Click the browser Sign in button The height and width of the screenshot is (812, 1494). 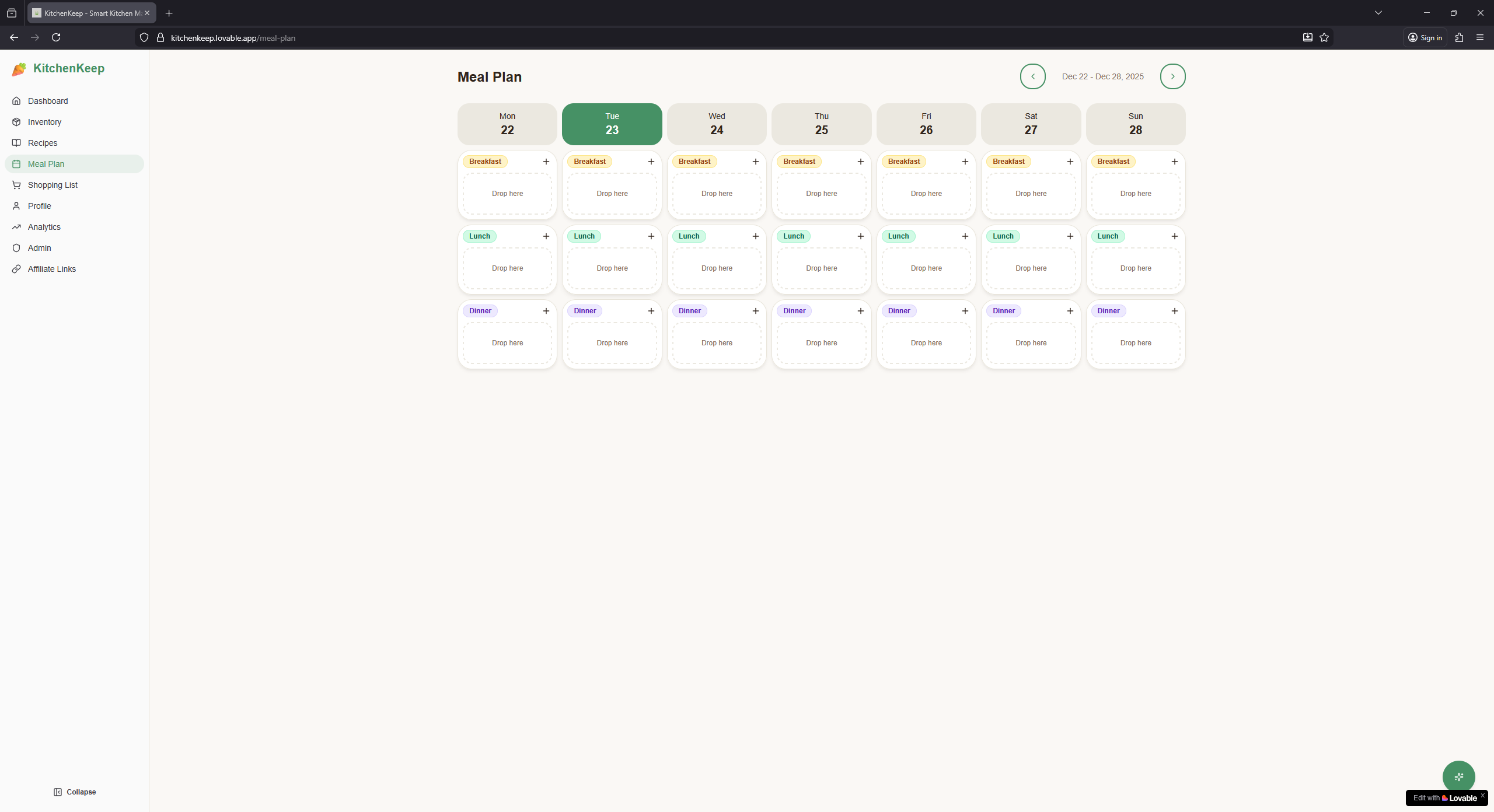[1425, 38]
